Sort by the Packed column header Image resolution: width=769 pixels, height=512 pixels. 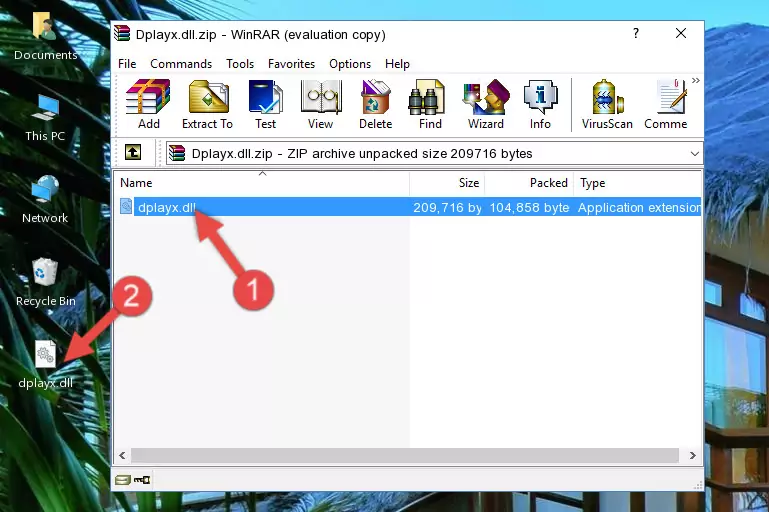tap(529, 183)
